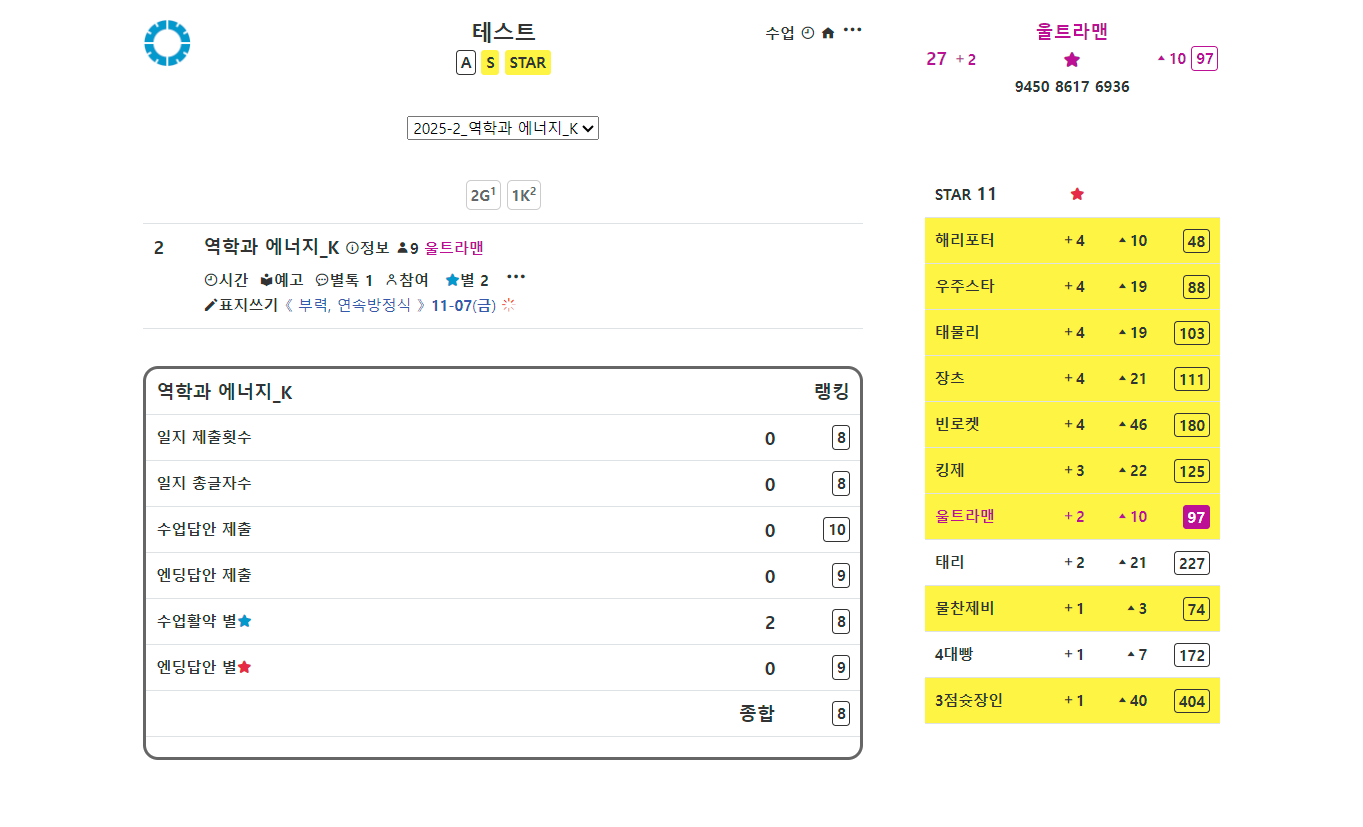
Task: Open the course selector 2025-2_역학과 에너지_K dropdown
Action: point(502,128)
